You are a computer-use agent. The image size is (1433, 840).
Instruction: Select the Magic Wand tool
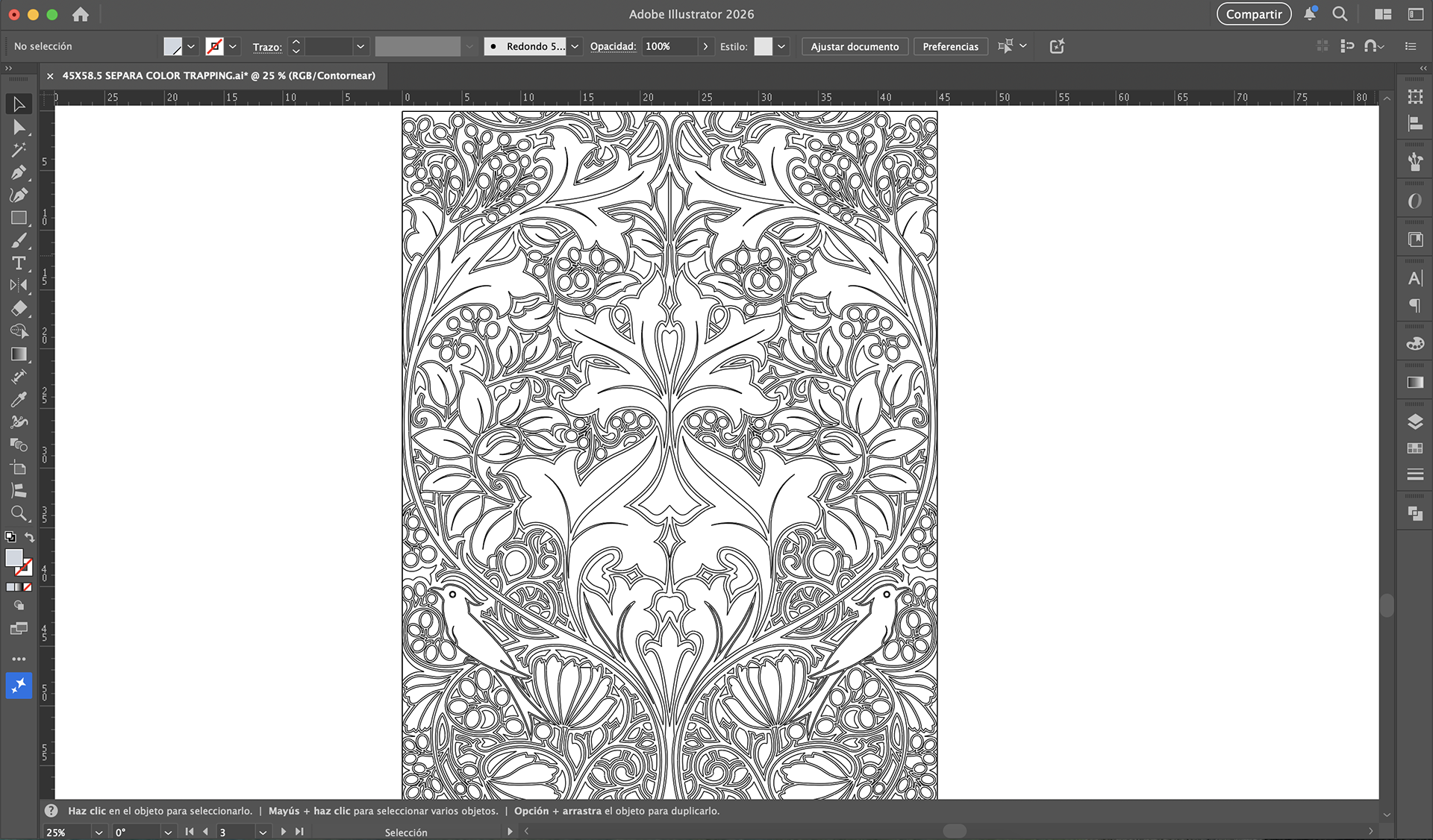(19, 150)
